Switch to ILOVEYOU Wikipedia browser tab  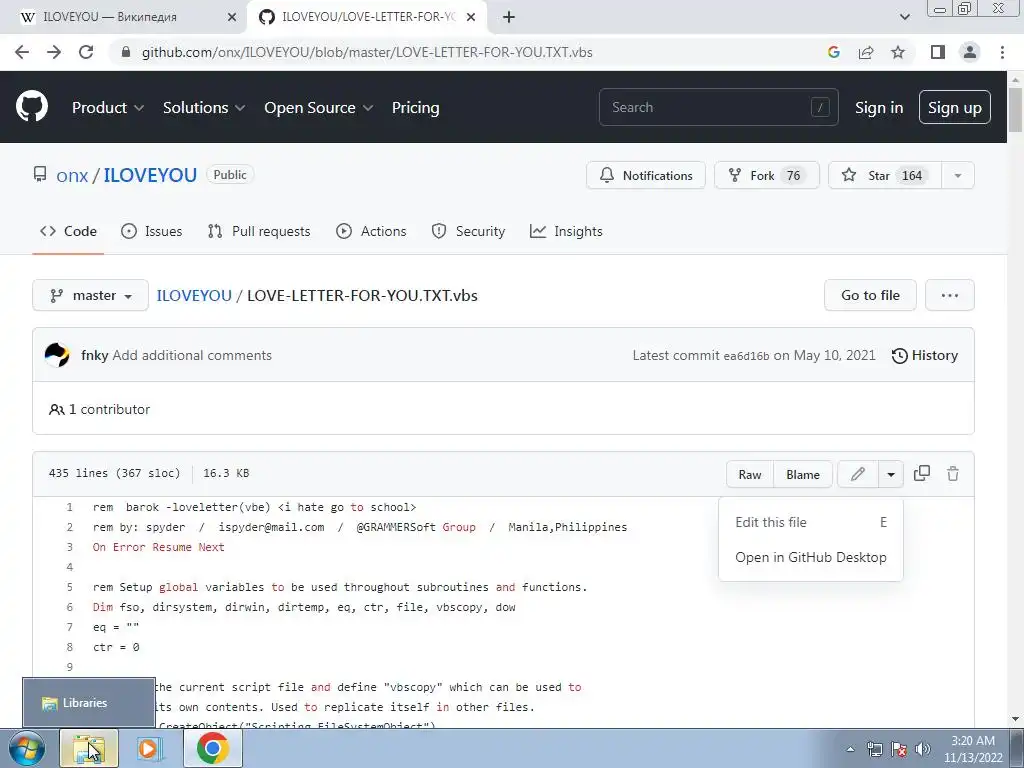[x=124, y=17]
